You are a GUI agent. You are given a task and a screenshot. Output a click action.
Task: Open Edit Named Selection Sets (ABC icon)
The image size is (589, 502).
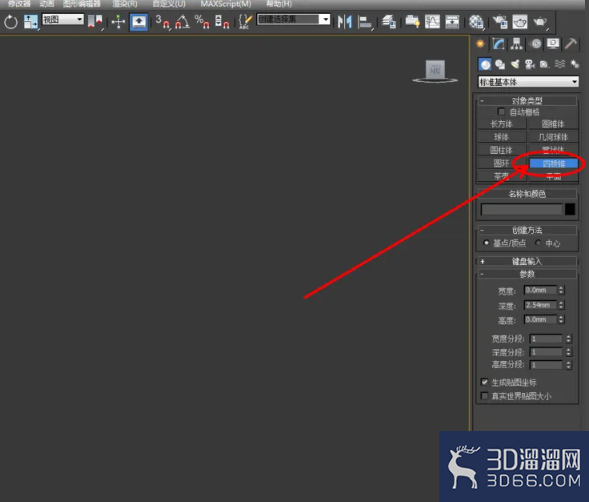pyautogui.click(x=245, y=22)
